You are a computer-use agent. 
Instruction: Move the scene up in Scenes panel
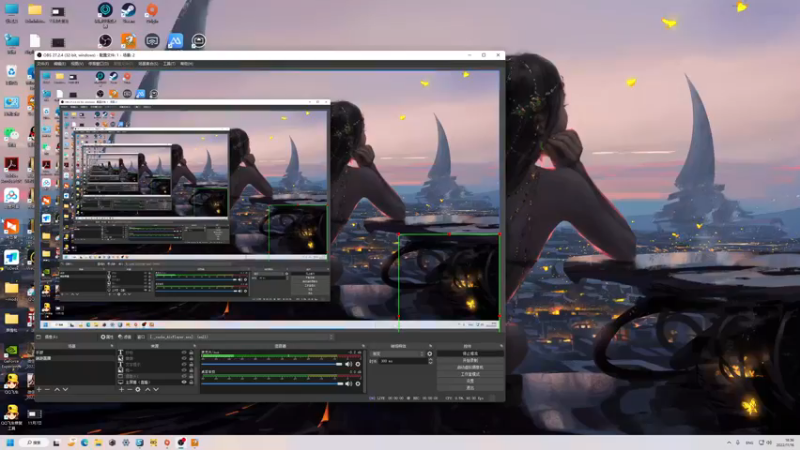click(x=57, y=389)
